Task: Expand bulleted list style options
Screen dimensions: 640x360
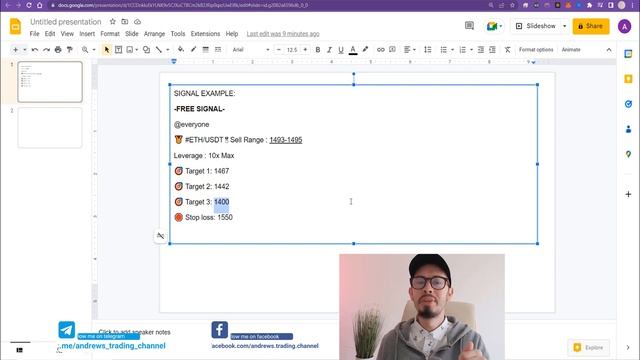Action: pos(452,50)
